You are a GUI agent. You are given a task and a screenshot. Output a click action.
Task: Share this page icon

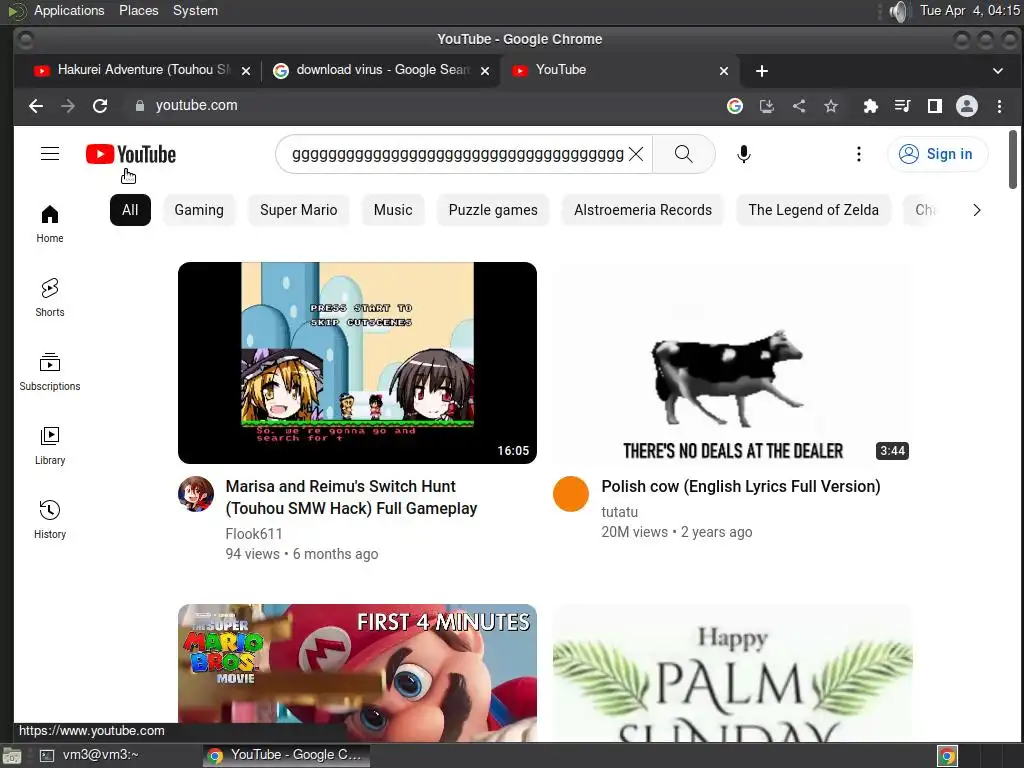point(799,106)
